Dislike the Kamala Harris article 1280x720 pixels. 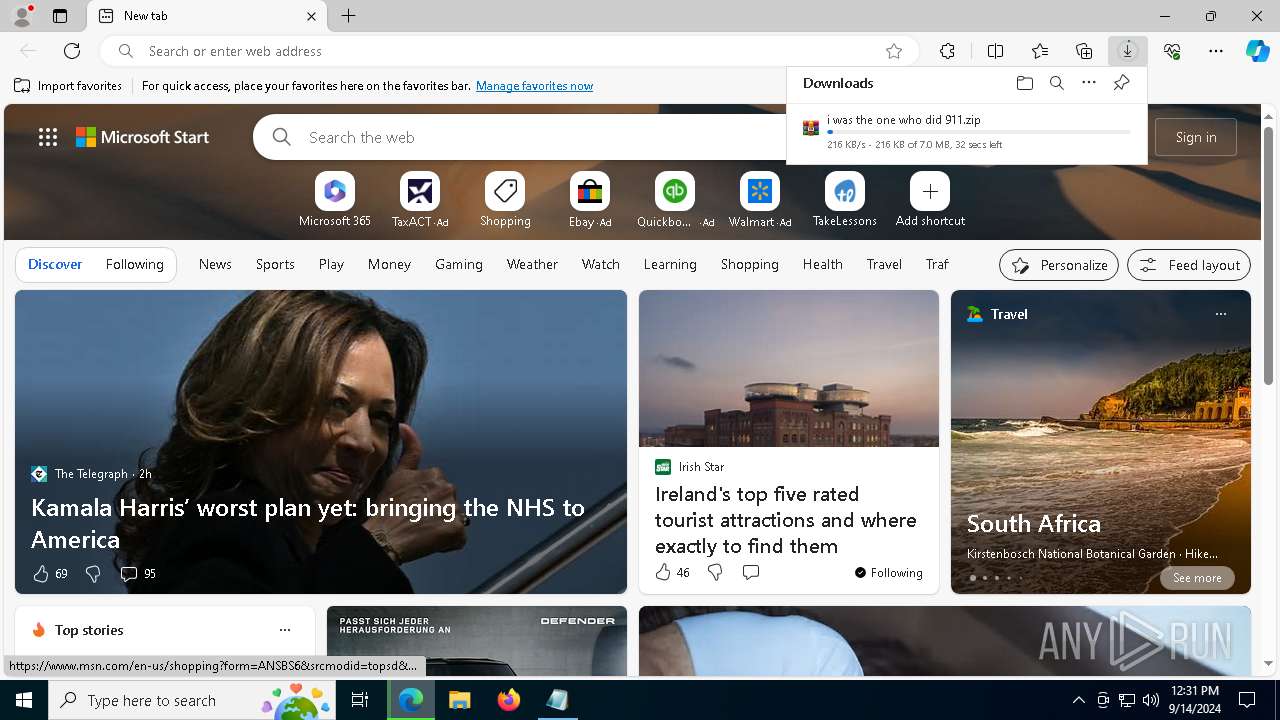[x=93, y=573]
